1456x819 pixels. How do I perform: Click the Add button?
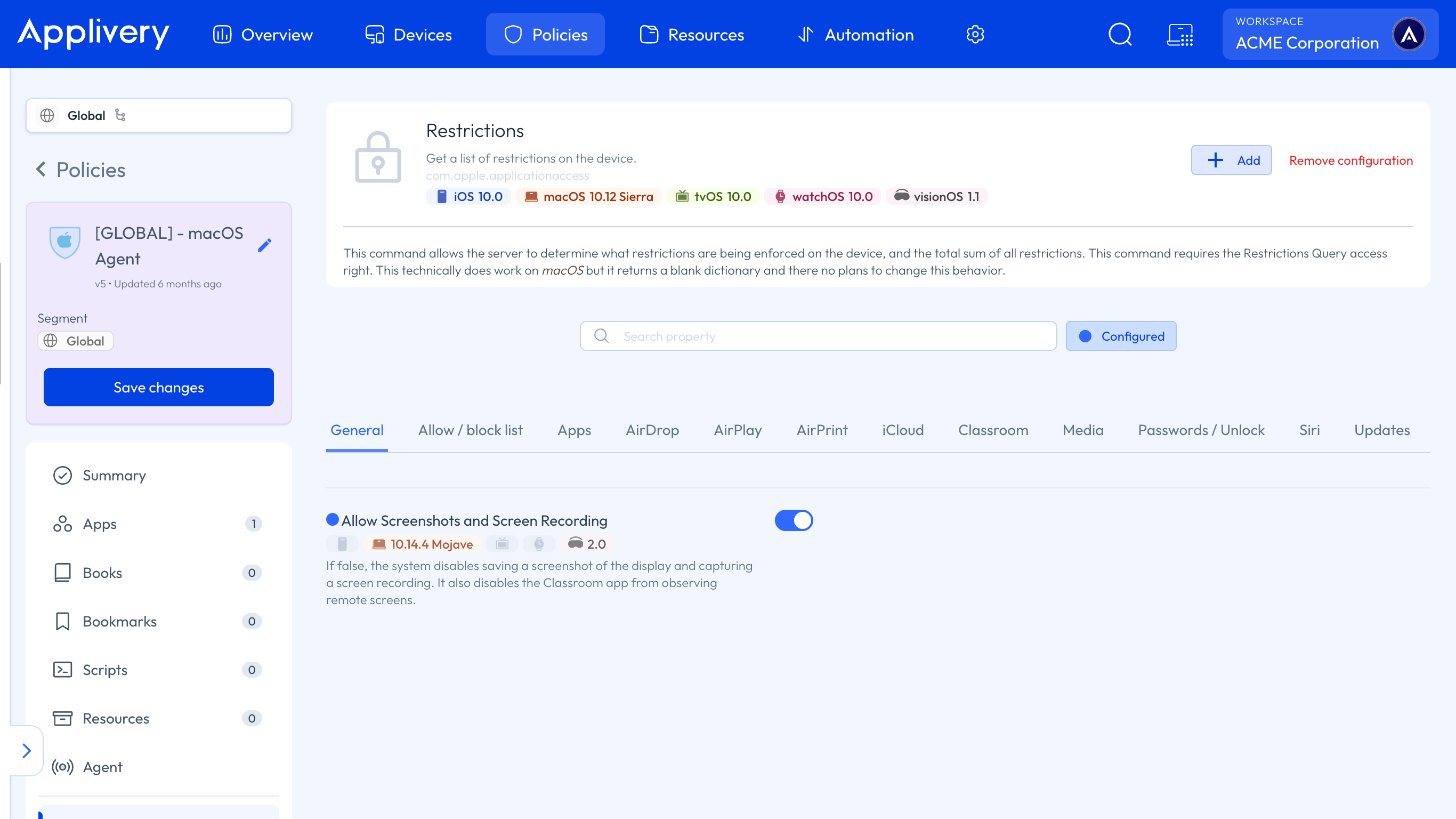(1231, 160)
